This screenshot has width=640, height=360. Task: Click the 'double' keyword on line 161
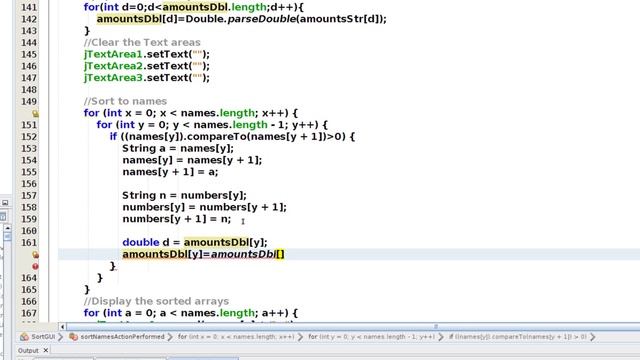click(x=141, y=242)
